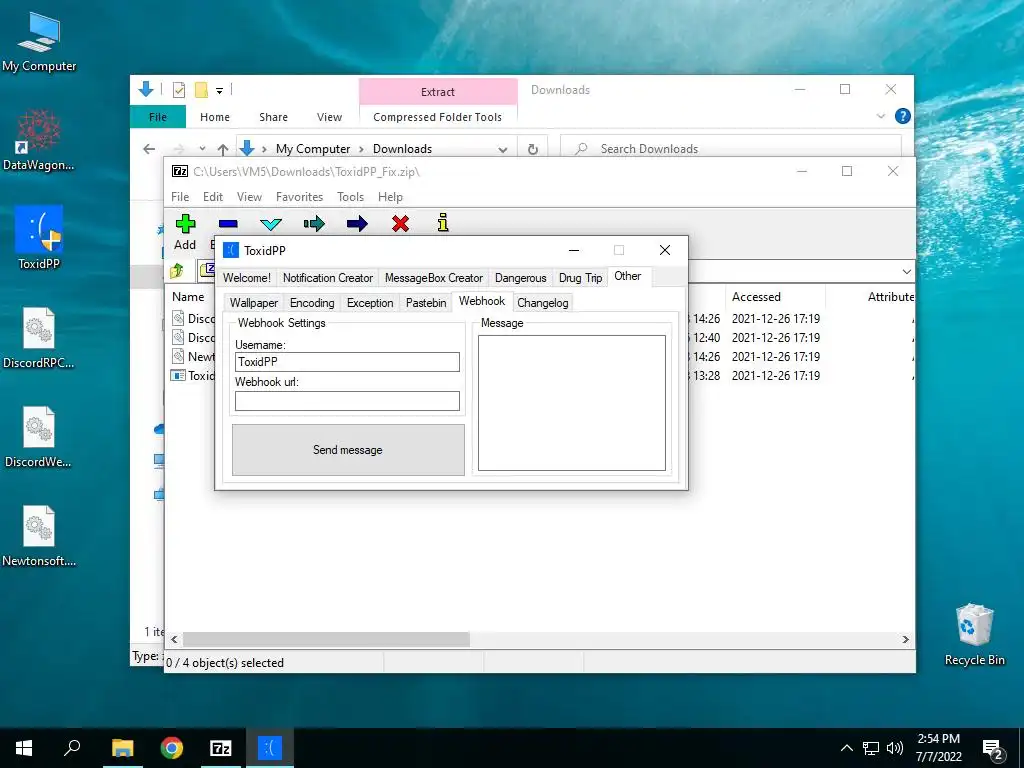
Task: Collapse the Explorer ribbon chevron
Action: click(880, 116)
